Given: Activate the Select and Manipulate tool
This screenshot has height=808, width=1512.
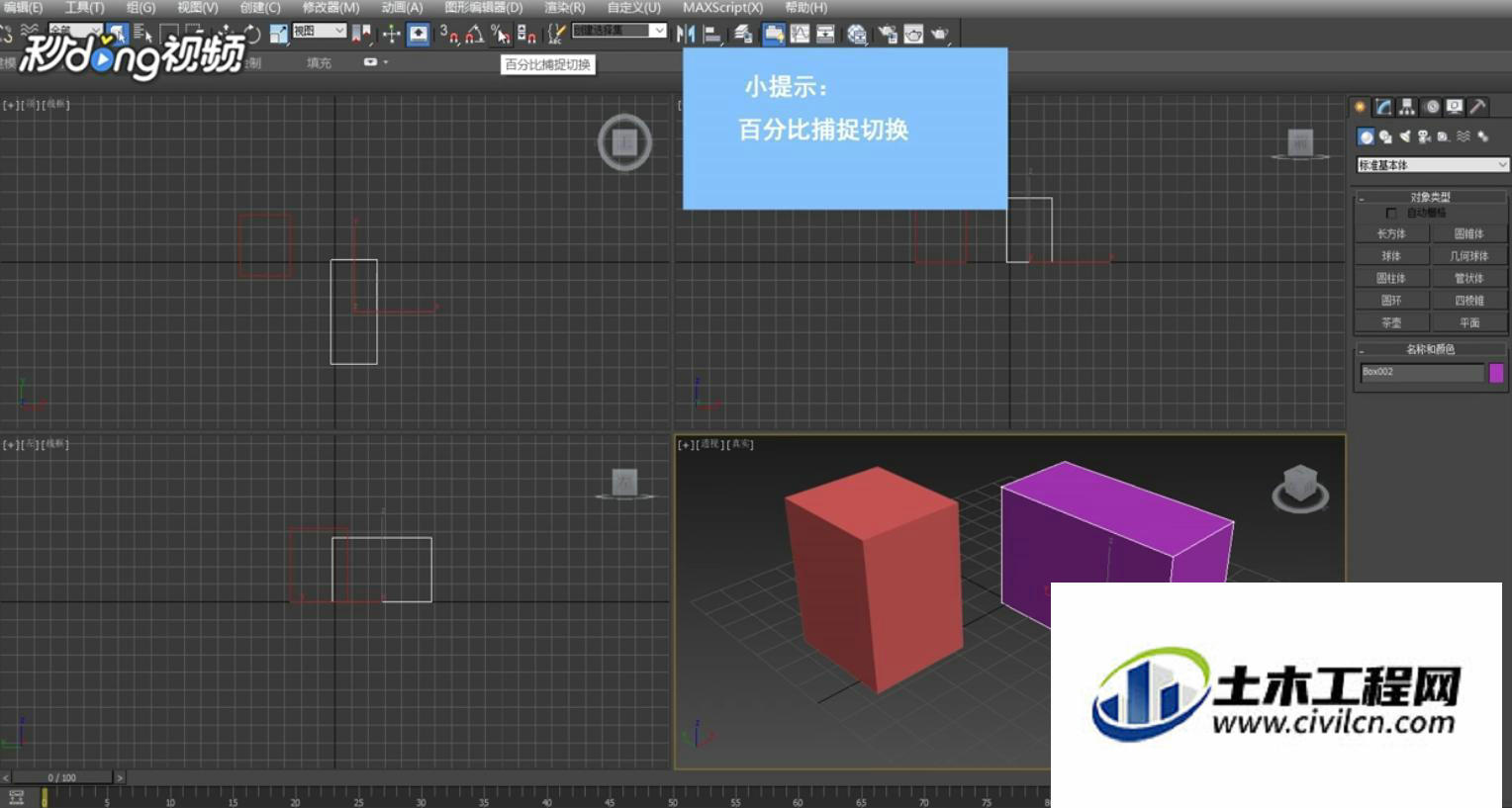Looking at the screenshot, I should pos(392,35).
